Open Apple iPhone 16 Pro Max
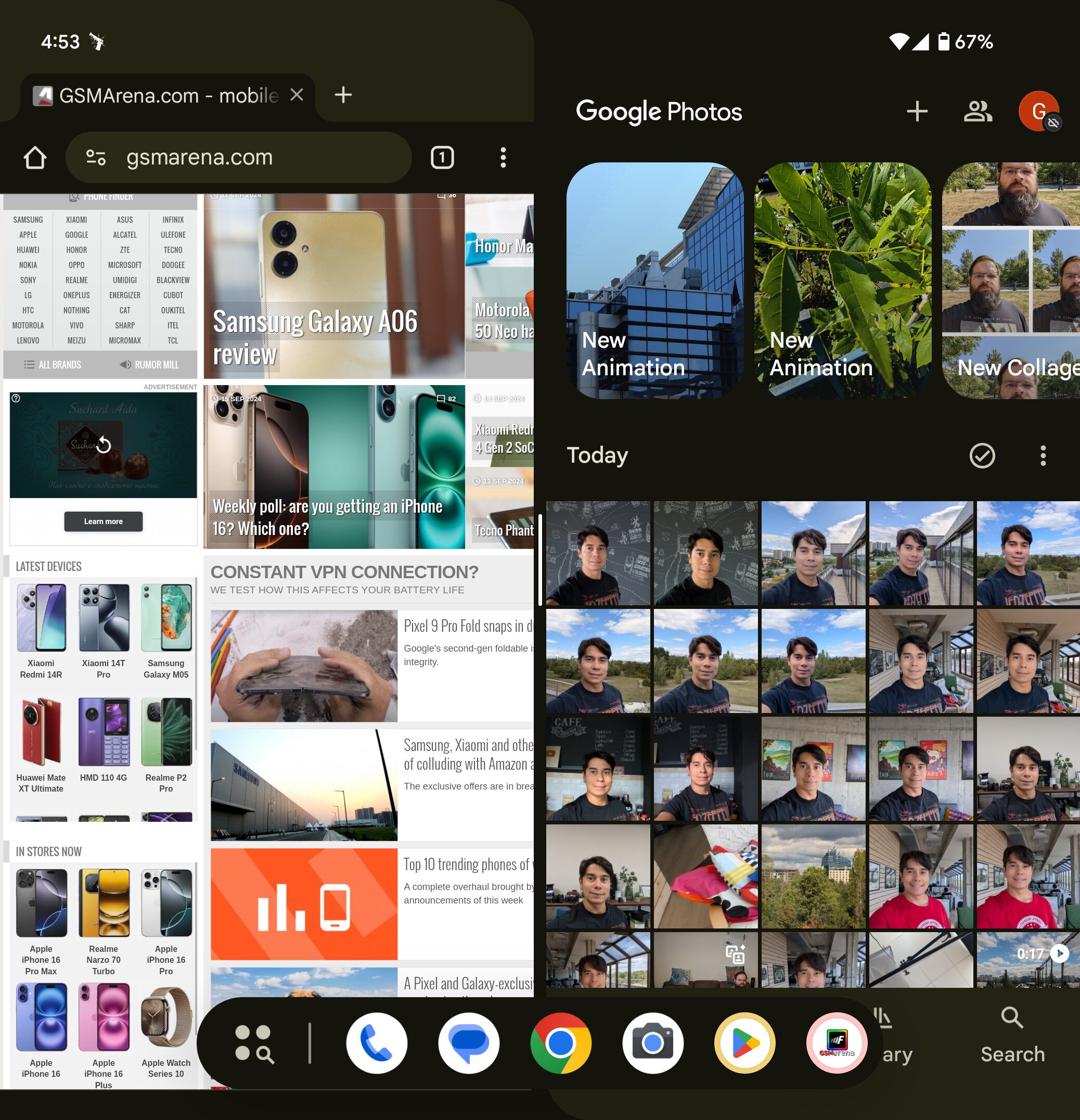 pos(41,922)
